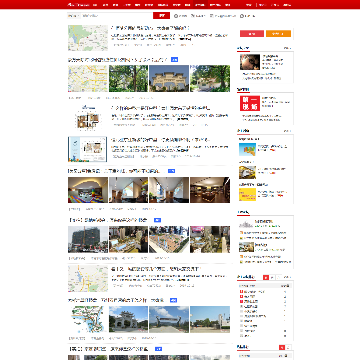Open the blue tag beside the stone-gate gallery headline
360x360 pixels.
[173, 300]
